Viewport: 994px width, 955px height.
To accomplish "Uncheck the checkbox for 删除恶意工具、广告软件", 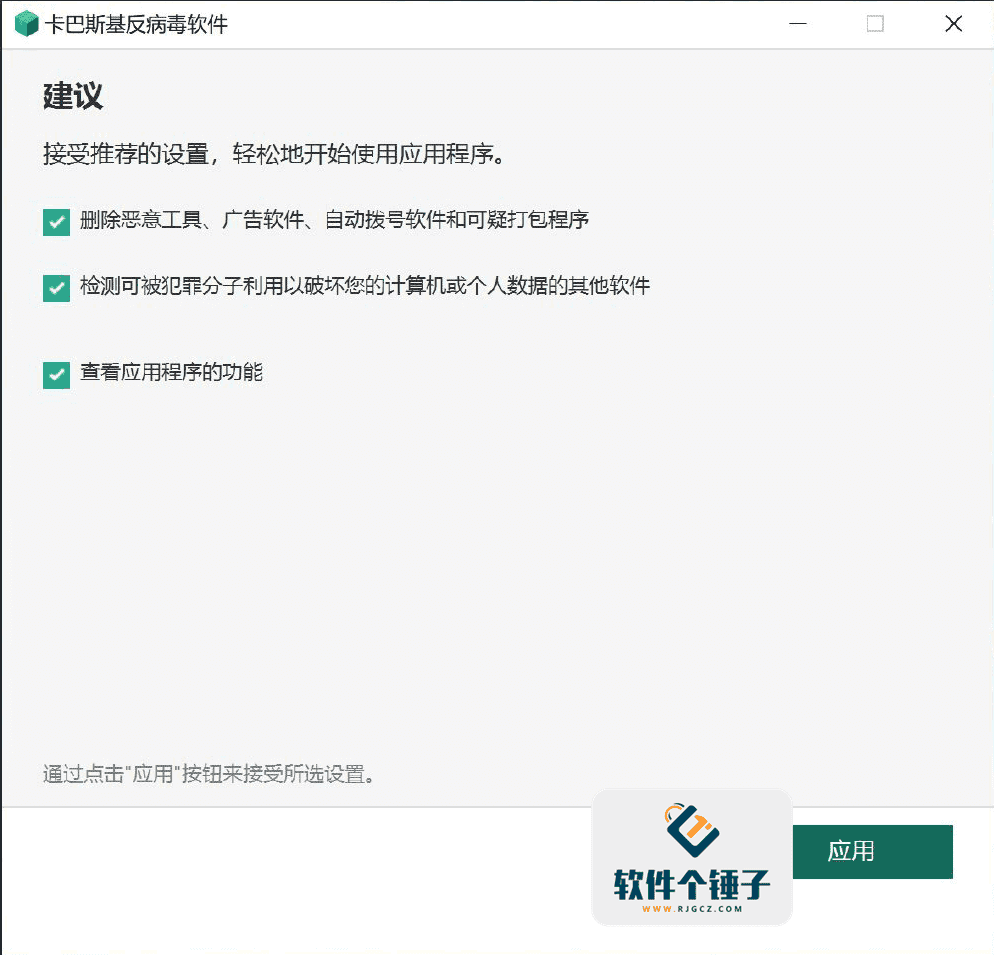I will click(56, 222).
